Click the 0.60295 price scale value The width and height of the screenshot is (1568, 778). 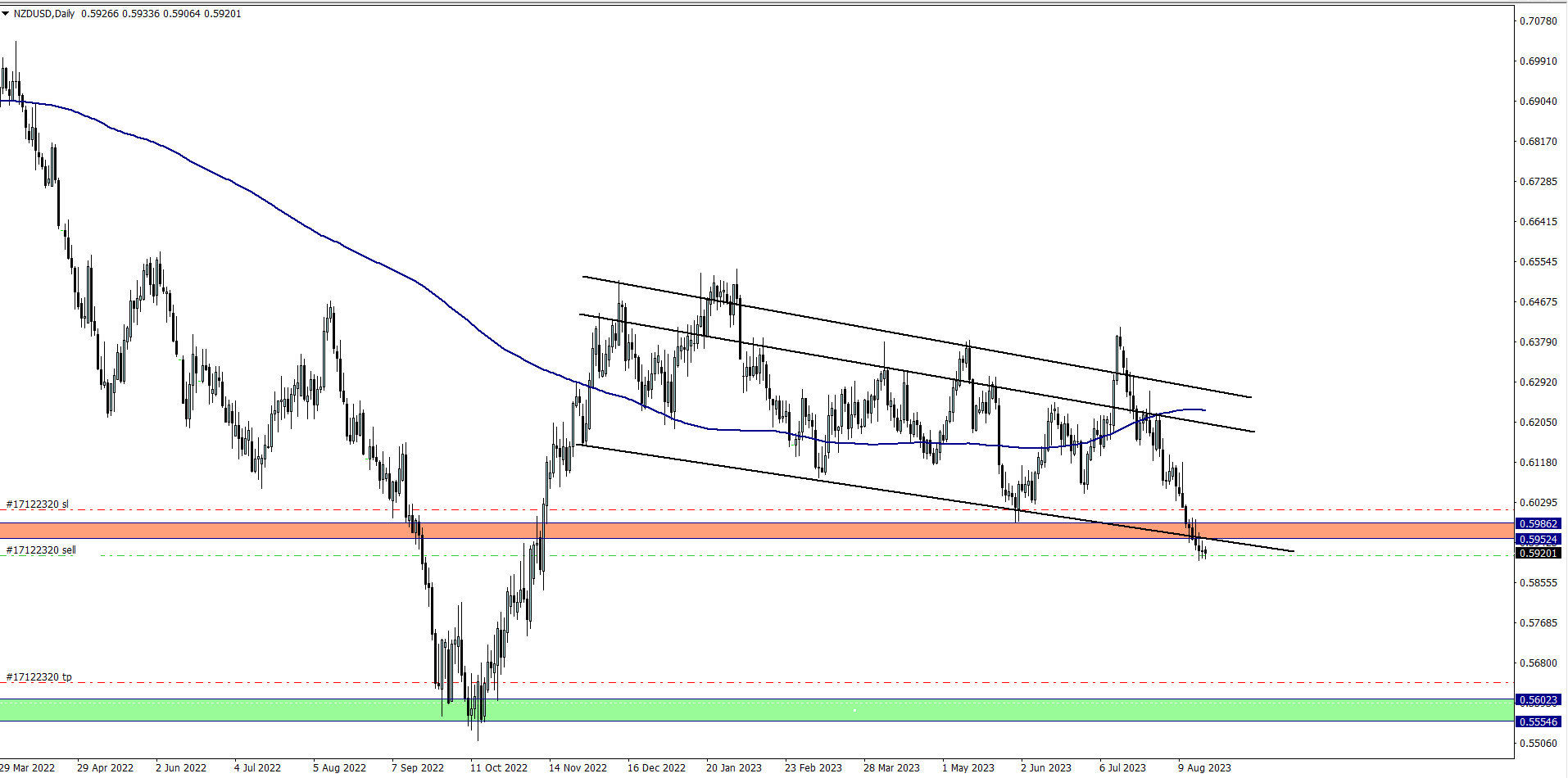(x=1538, y=502)
